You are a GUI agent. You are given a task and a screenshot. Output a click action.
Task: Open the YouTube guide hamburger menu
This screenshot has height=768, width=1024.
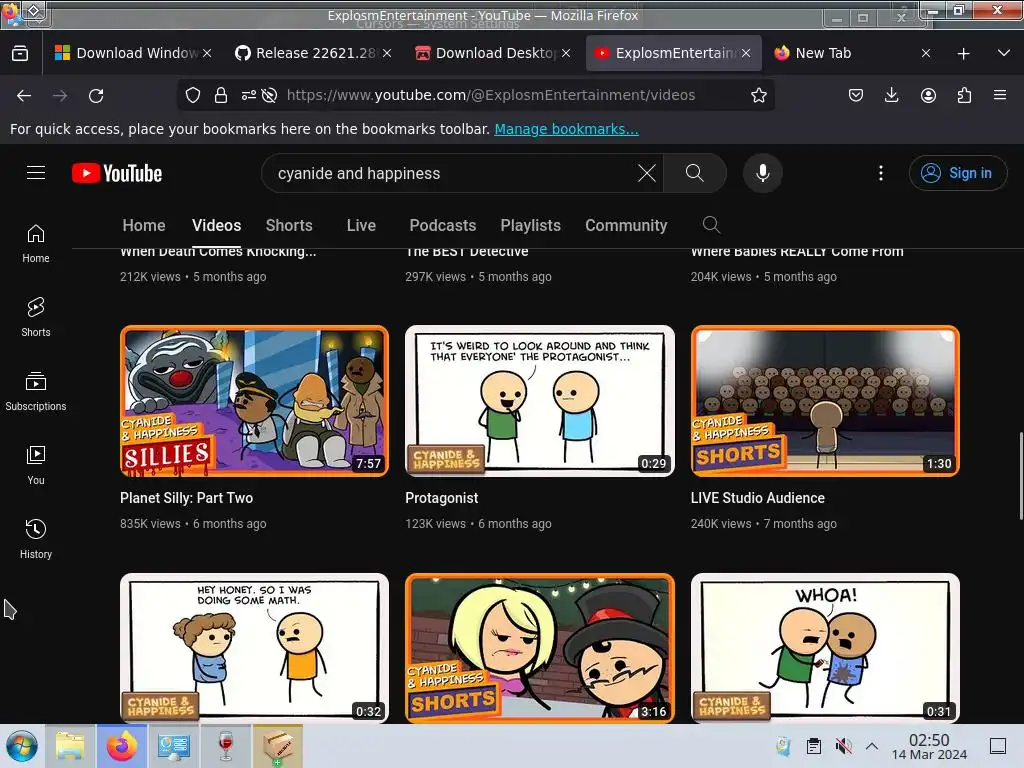(36, 173)
